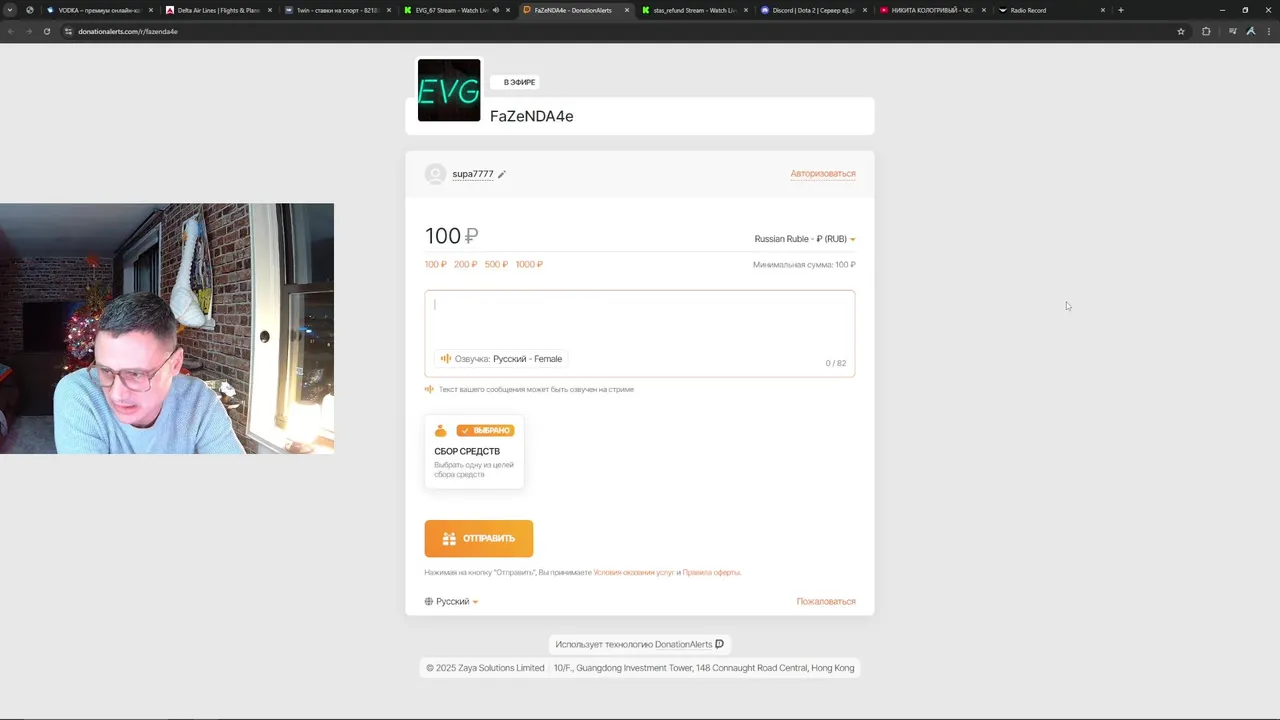Close the Radio Record tab
The height and width of the screenshot is (720, 1280).
coord(1103,10)
